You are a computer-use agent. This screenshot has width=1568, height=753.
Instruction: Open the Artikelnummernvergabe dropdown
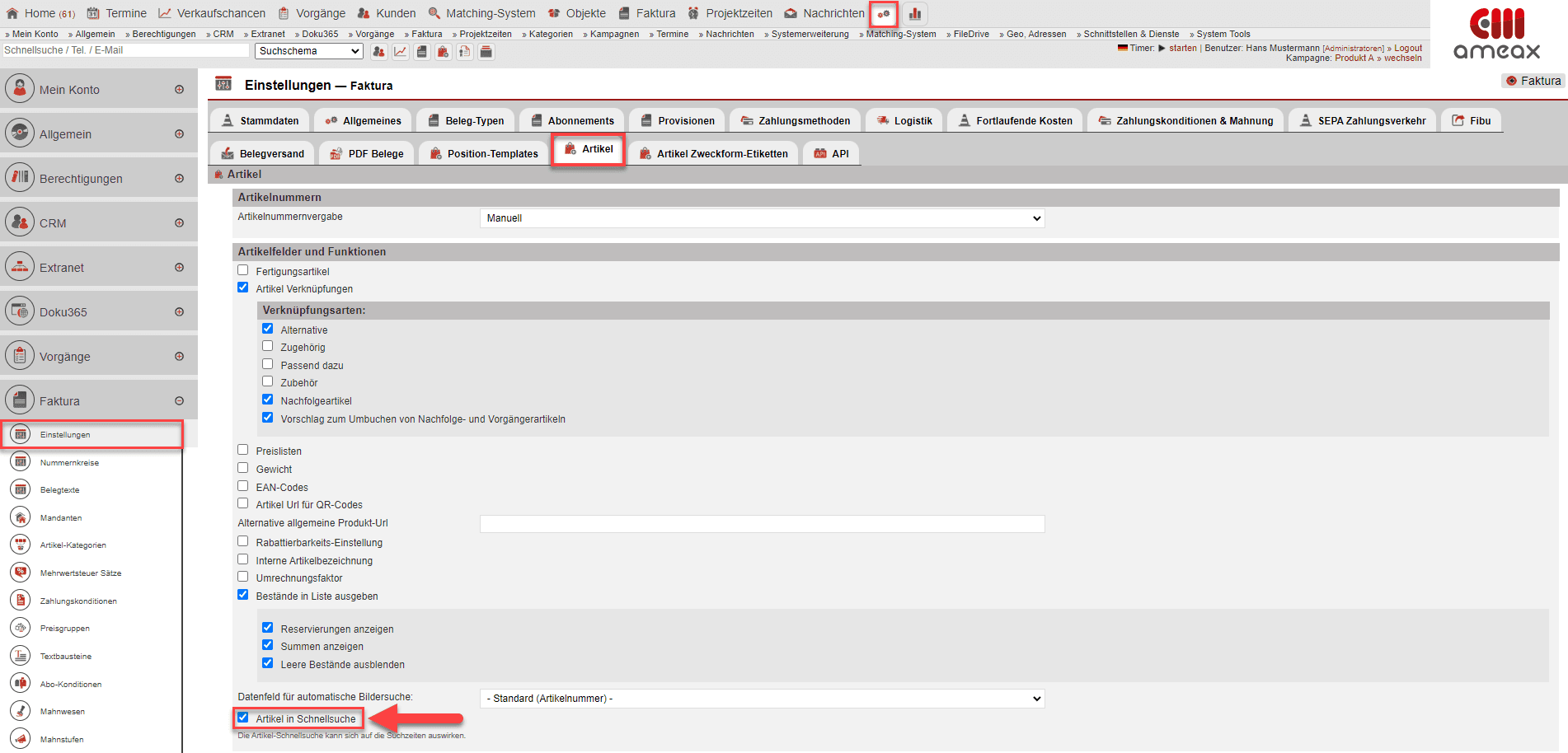[762, 218]
